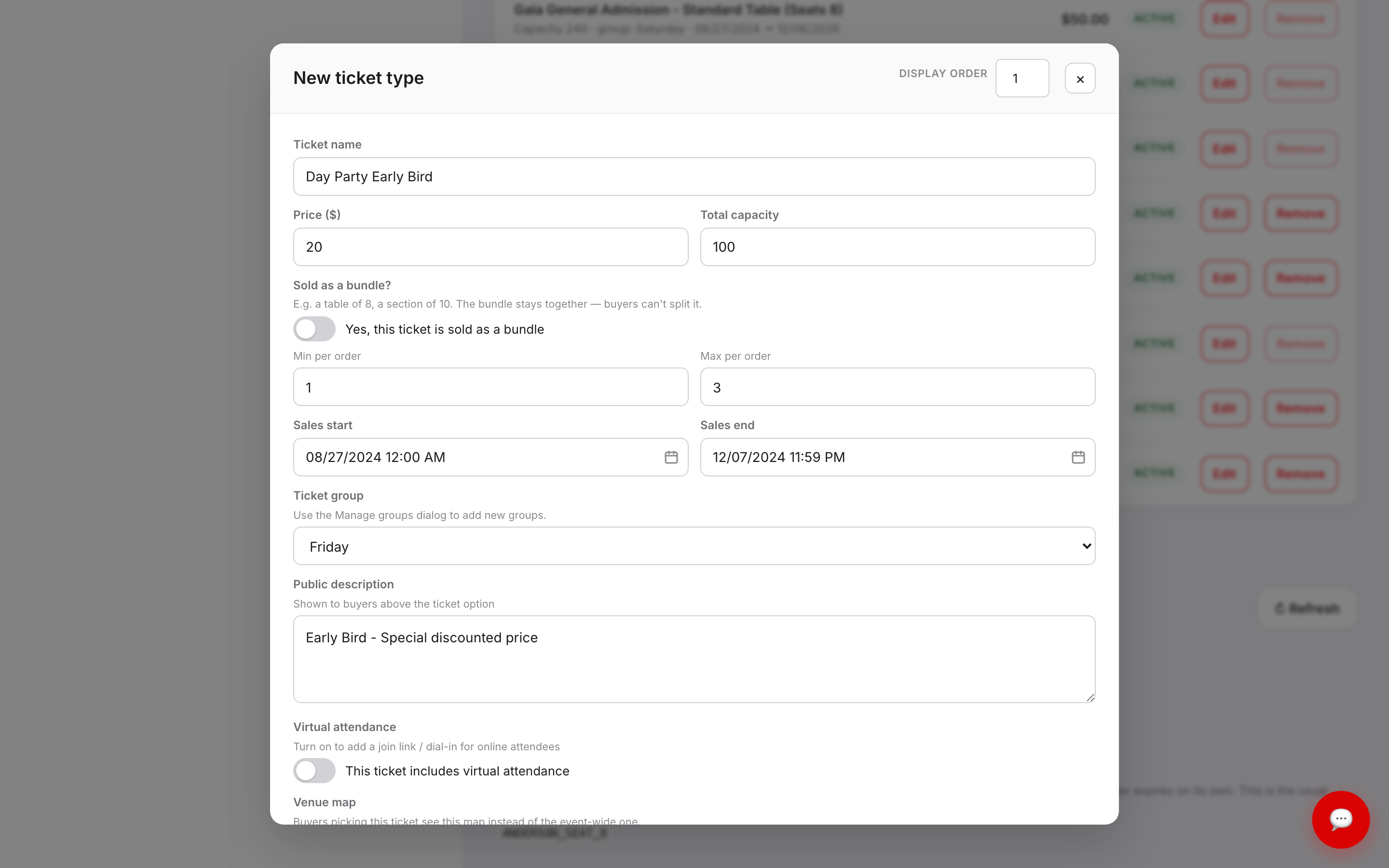Image resolution: width=1389 pixels, height=868 pixels.
Task: Select Edit for the $50.00 Gala ticket row
Action: (x=1224, y=19)
